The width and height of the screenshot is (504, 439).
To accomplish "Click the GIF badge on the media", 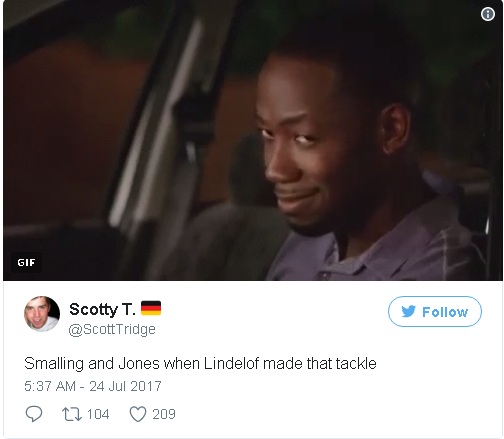I will (x=26, y=263).
